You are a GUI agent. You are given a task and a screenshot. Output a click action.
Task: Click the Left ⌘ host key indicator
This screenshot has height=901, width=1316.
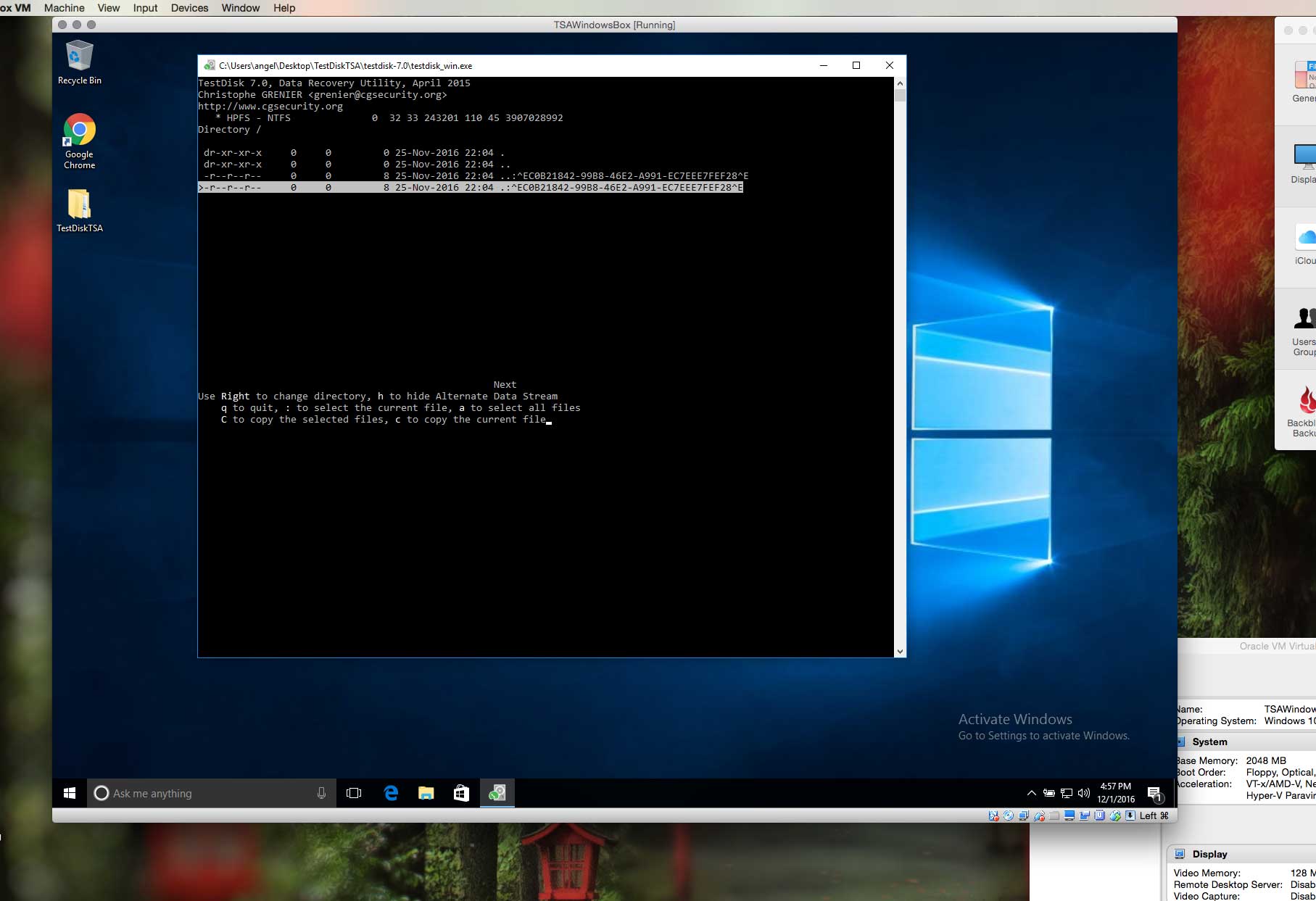1154,815
